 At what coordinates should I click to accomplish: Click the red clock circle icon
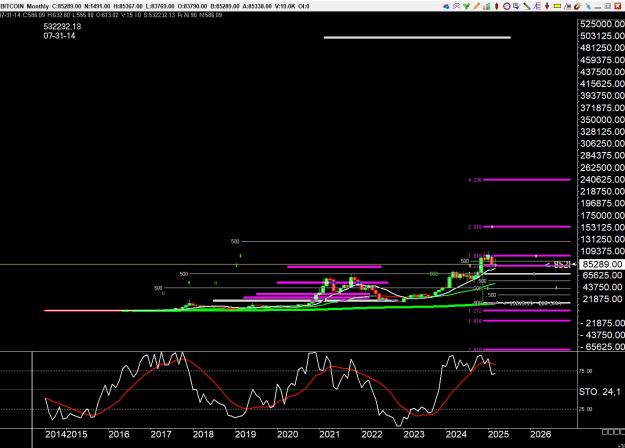507,6
